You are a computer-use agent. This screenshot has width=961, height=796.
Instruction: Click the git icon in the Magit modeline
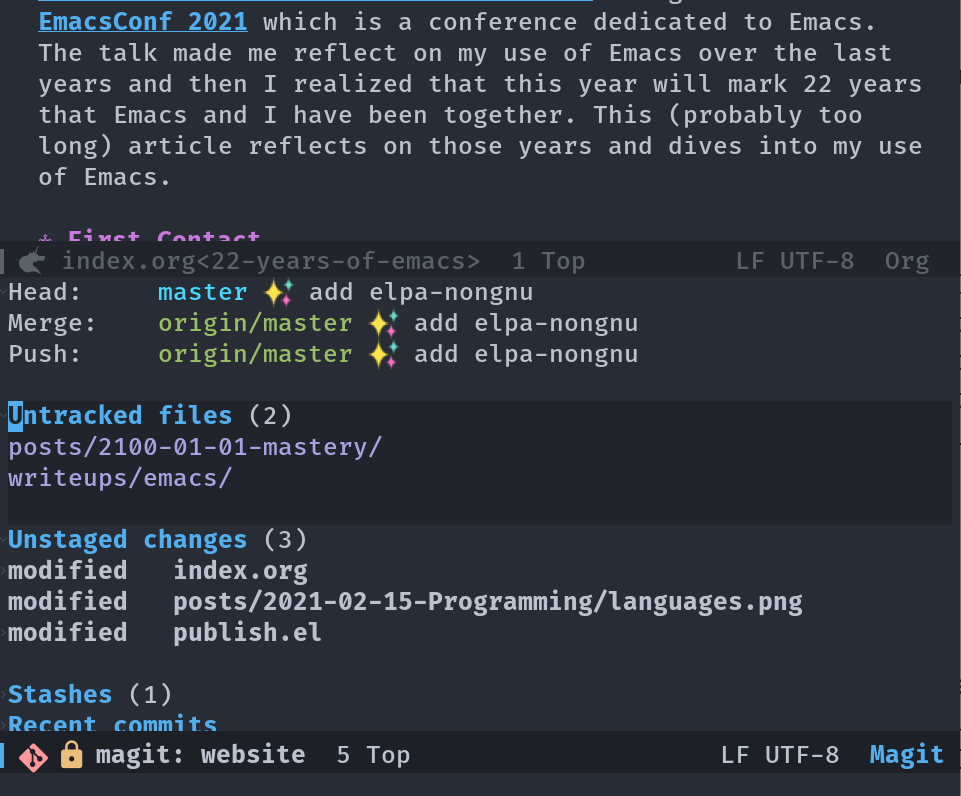pyautogui.click(x=33, y=756)
